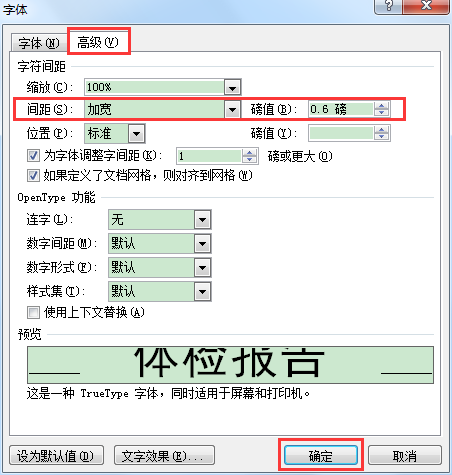Increase the position 磅值 with up arrow

(382, 130)
